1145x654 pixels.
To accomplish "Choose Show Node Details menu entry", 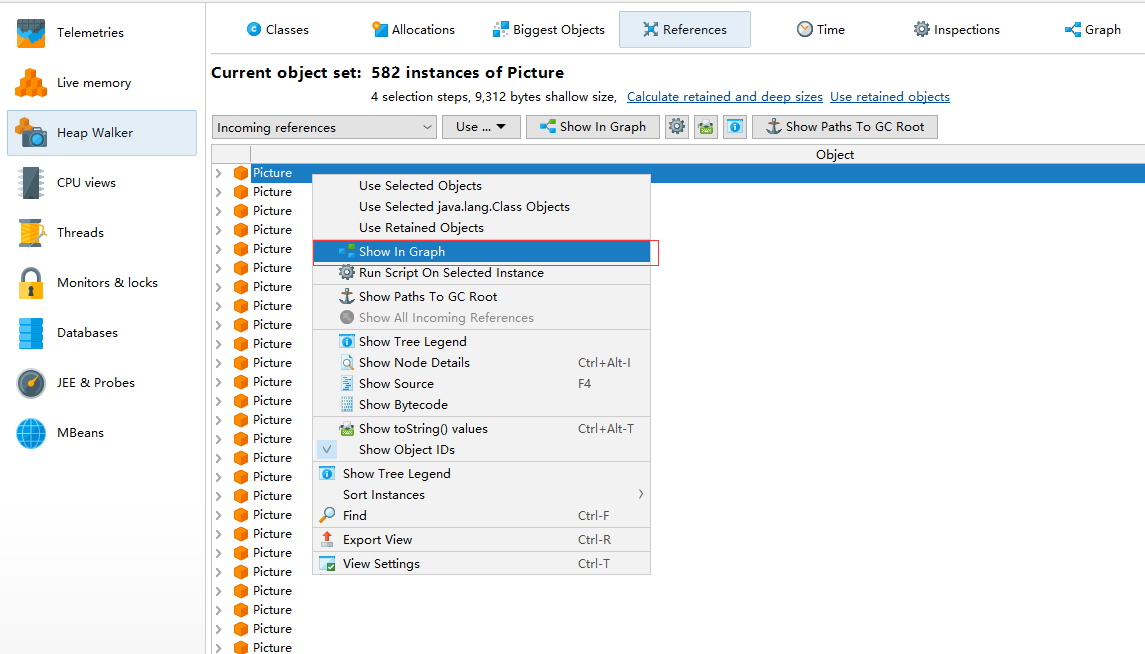I will (481, 363).
